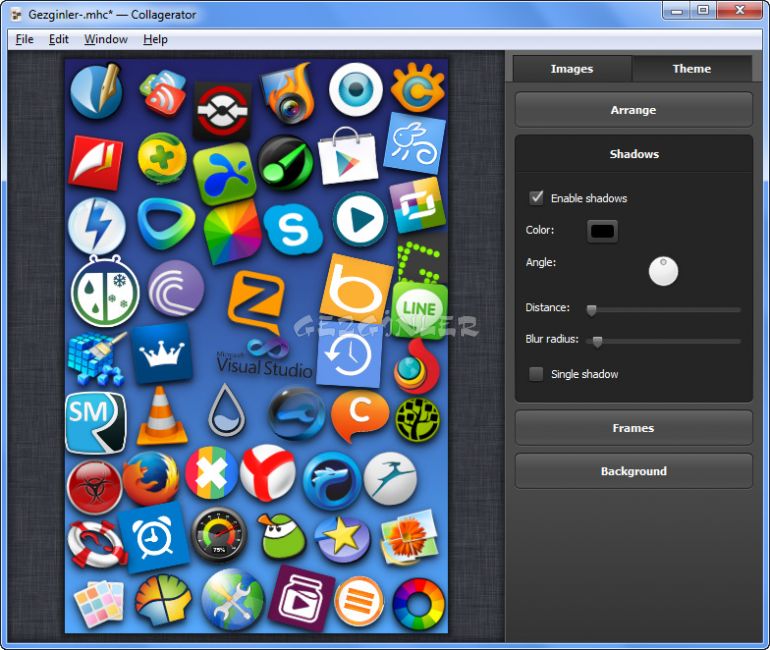
Task: Open the shadow Color swatch
Action: click(602, 231)
